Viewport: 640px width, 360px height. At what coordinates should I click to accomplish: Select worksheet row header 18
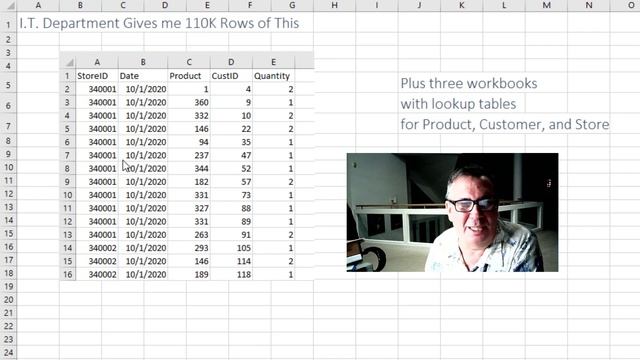click(8, 273)
